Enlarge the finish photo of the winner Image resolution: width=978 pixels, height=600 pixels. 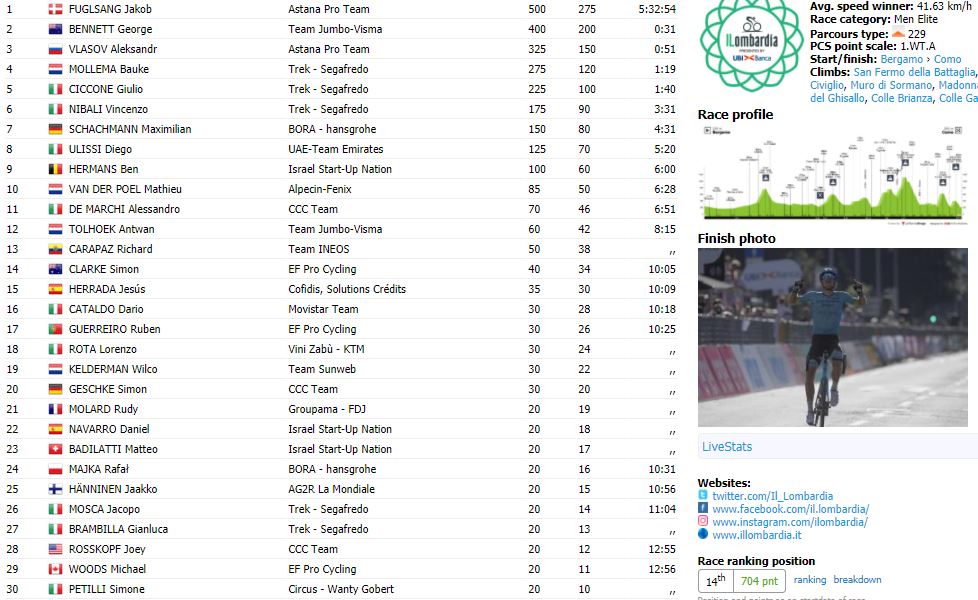[x=833, y=337]
